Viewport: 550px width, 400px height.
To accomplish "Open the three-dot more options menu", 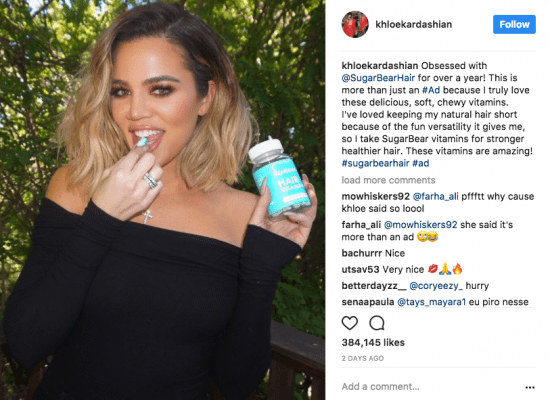I will coord(530,387).
